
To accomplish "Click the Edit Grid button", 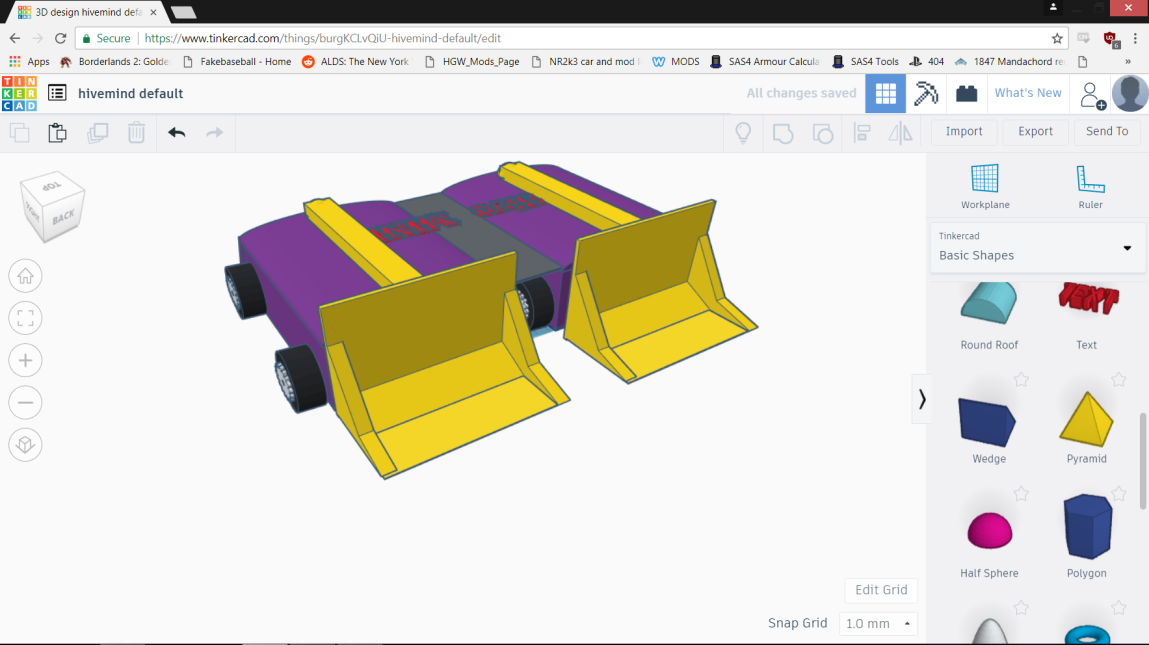I will (881, 590).
